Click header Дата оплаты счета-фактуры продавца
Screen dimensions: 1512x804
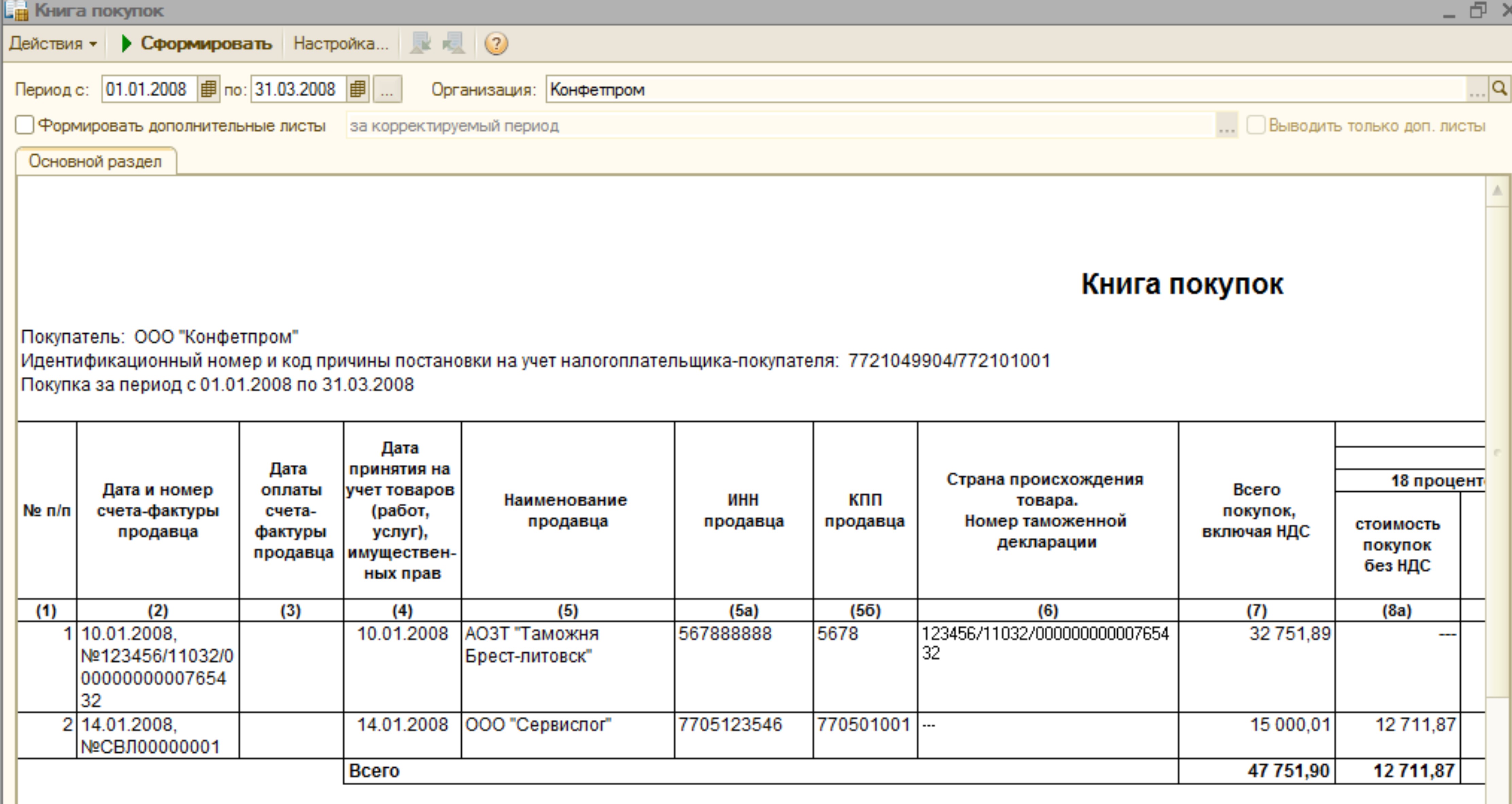(x=292, y=510)
